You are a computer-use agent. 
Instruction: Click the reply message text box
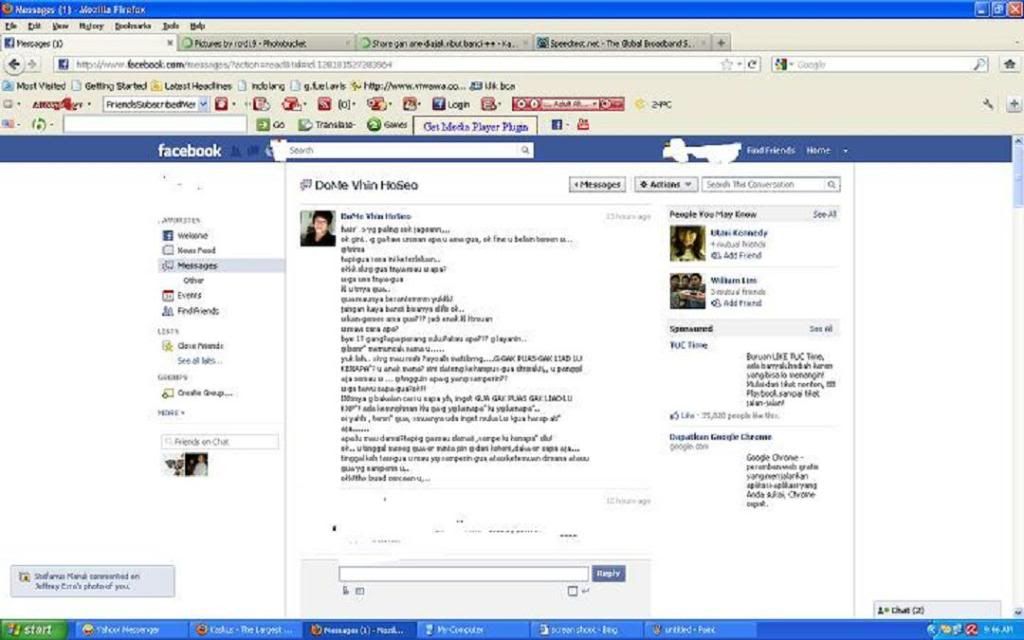tap(464, 573)
